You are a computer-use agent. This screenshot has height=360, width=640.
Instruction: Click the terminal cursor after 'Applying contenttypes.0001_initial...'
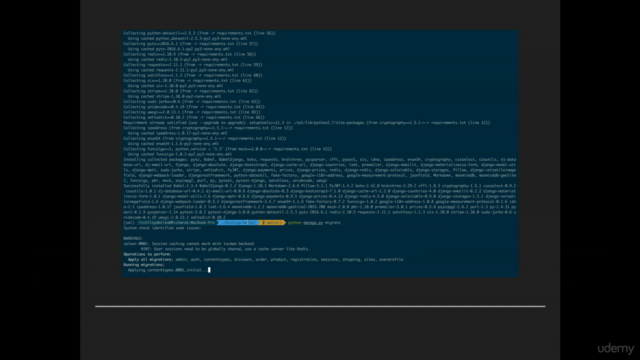point(209,270)
